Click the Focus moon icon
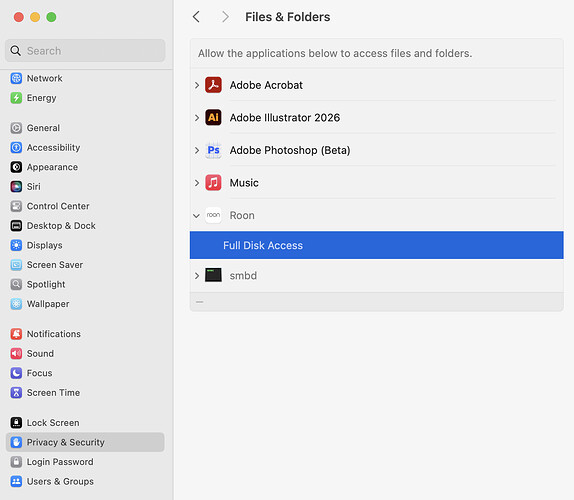 16,373
